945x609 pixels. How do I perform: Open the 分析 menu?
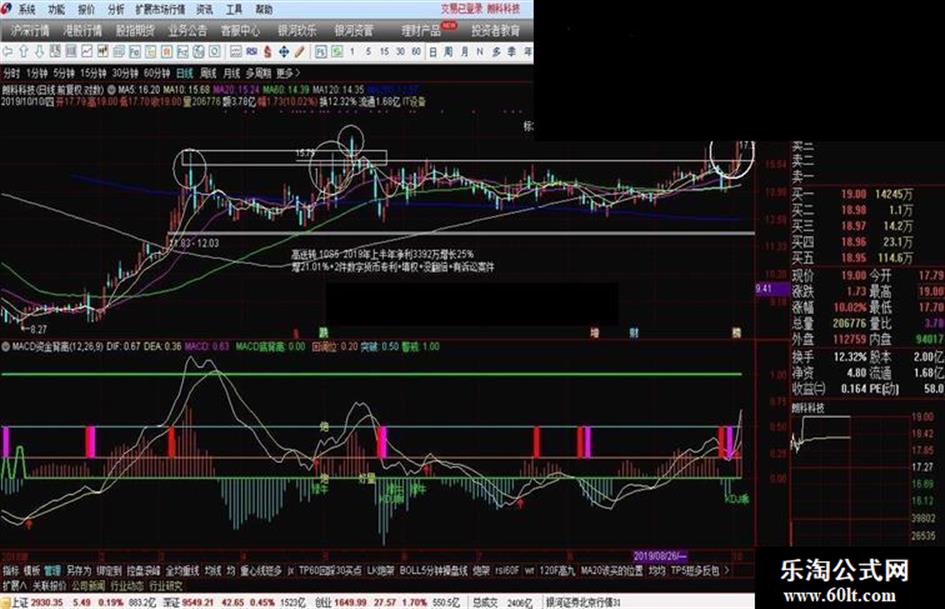click(116, 9)
